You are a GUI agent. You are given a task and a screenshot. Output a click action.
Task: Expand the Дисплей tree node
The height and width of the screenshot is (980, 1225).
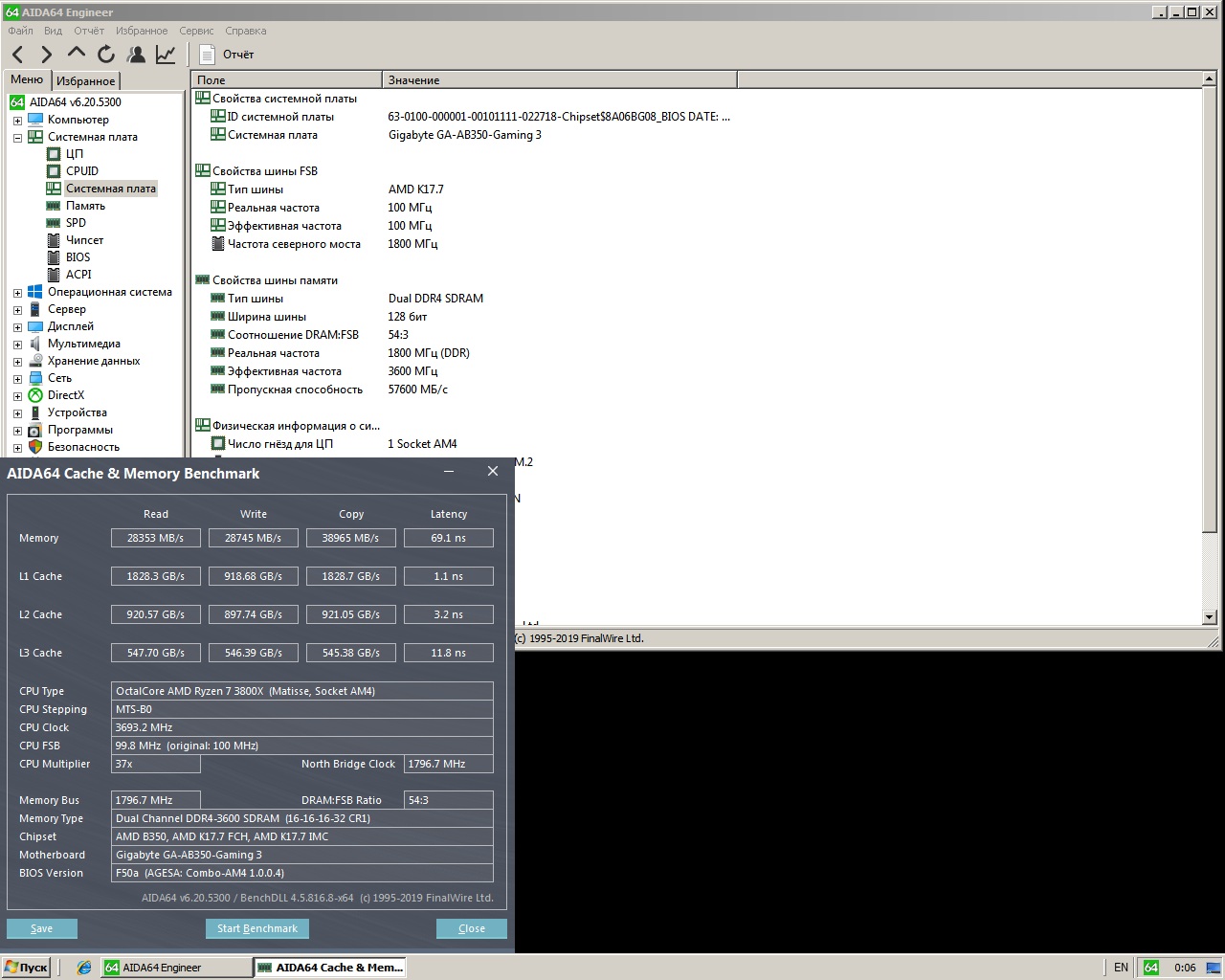[17, 327]
